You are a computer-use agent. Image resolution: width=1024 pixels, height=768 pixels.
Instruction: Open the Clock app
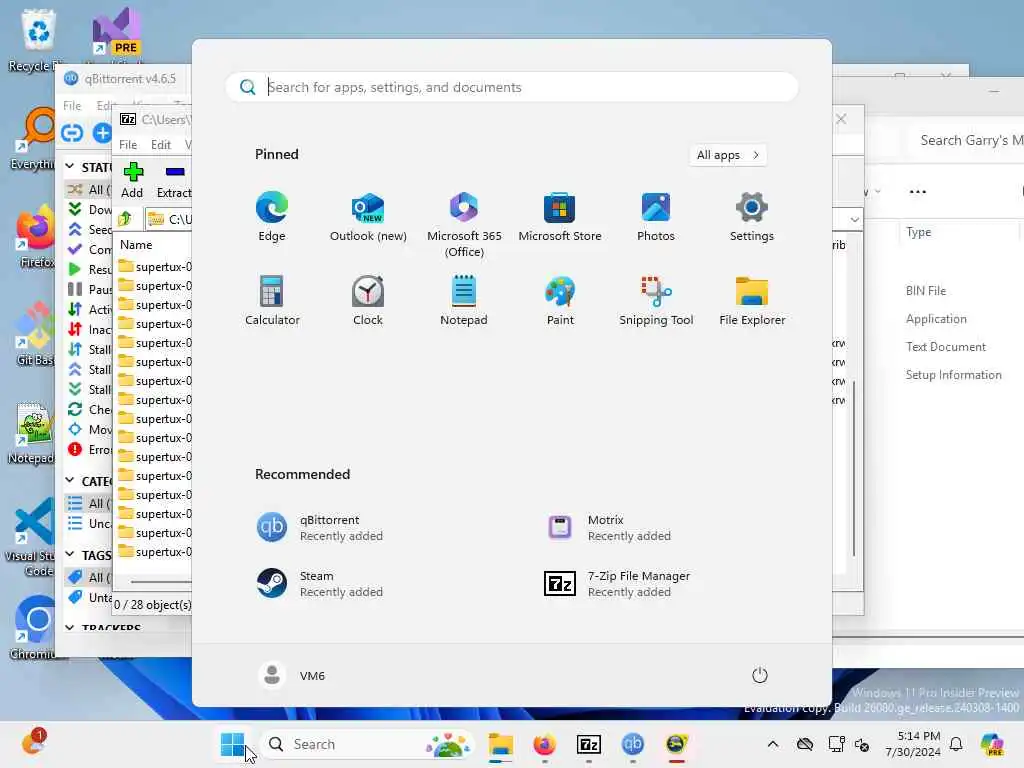pyautogui.click(x=368, y=300)
